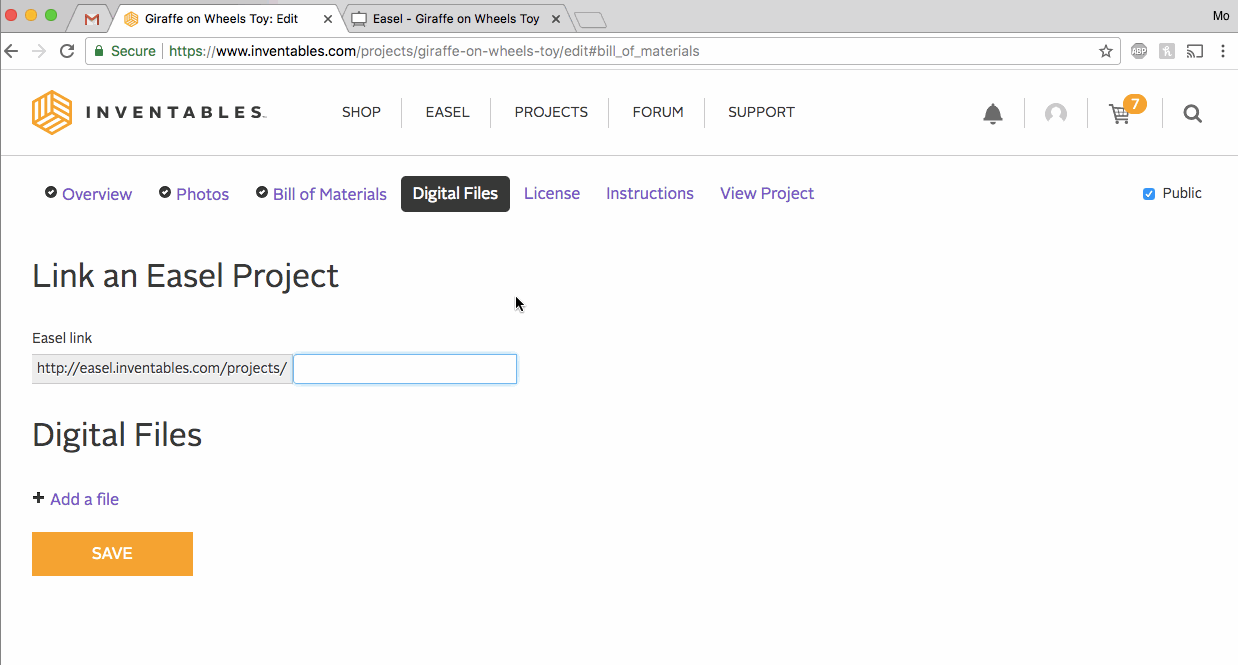Reload the page
This screenshot has width=1238, height=665.
tap(67, 51)
